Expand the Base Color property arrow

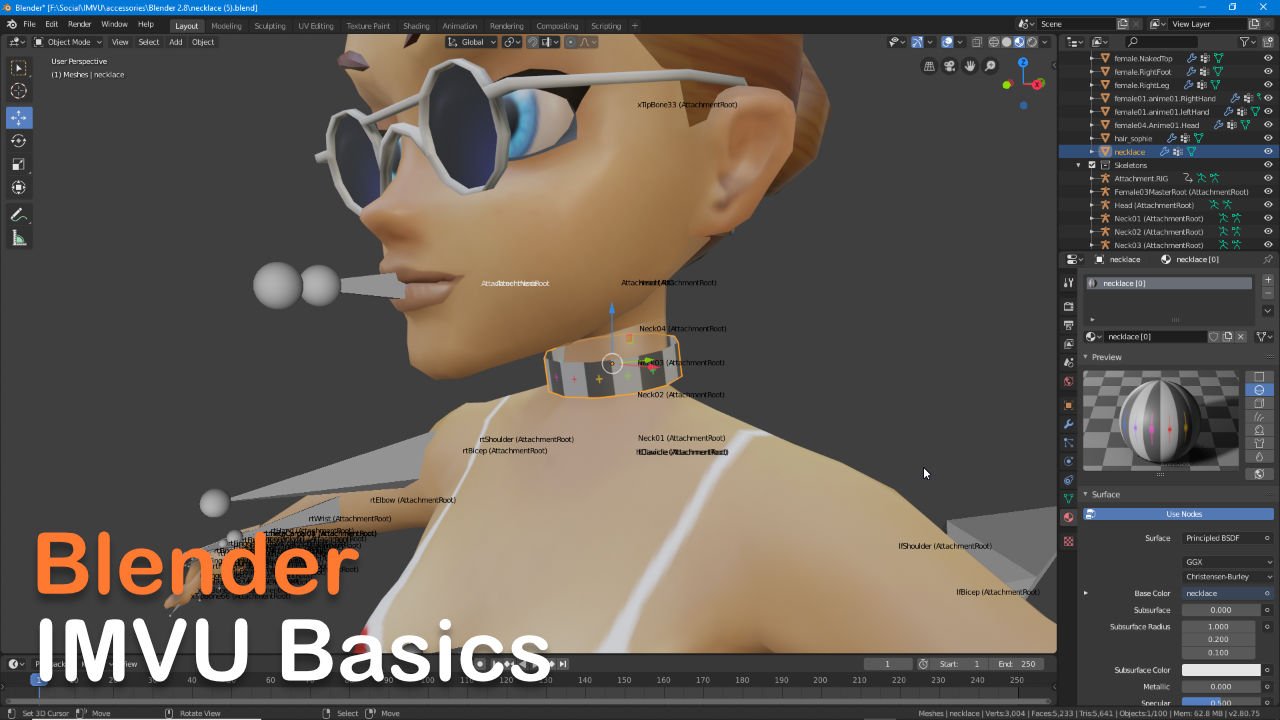1085,593
